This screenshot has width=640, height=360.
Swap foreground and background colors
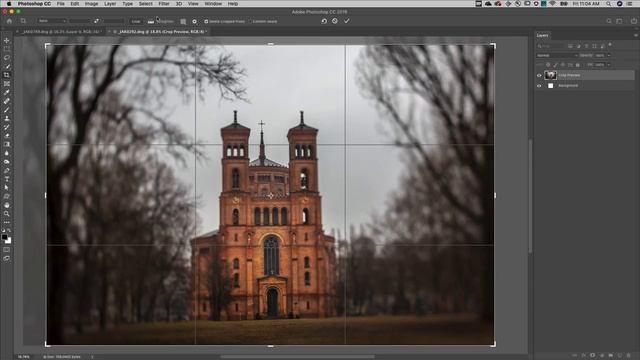click(x=9, y=231)
